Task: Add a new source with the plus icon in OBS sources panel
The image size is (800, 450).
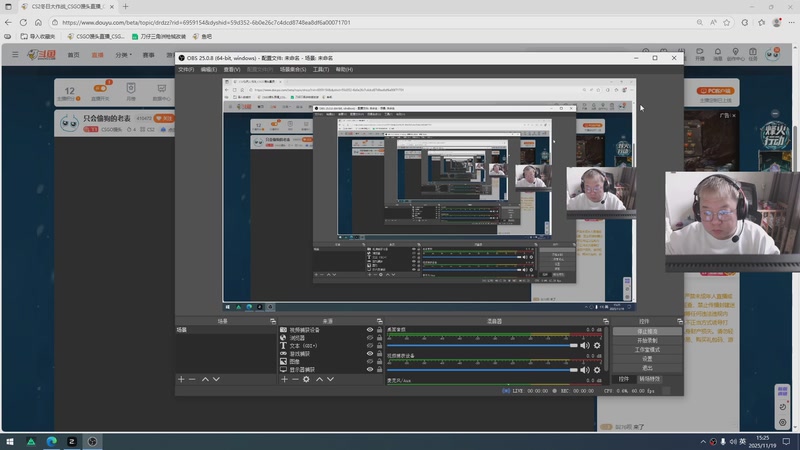Action: (284, 379)
